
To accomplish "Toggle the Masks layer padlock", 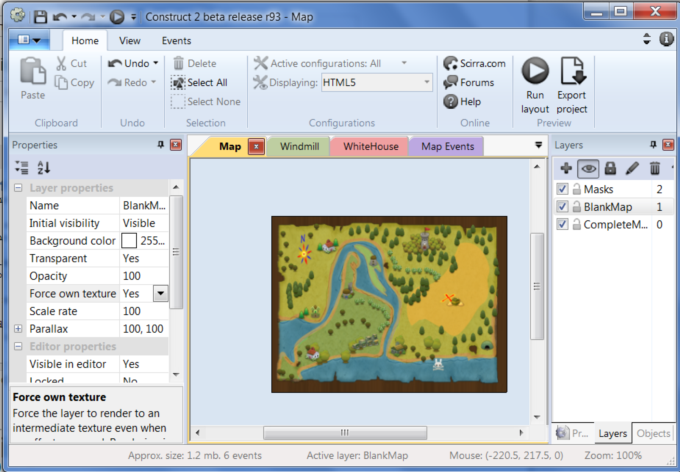I will pyautogui.click(x=576, y=189).
